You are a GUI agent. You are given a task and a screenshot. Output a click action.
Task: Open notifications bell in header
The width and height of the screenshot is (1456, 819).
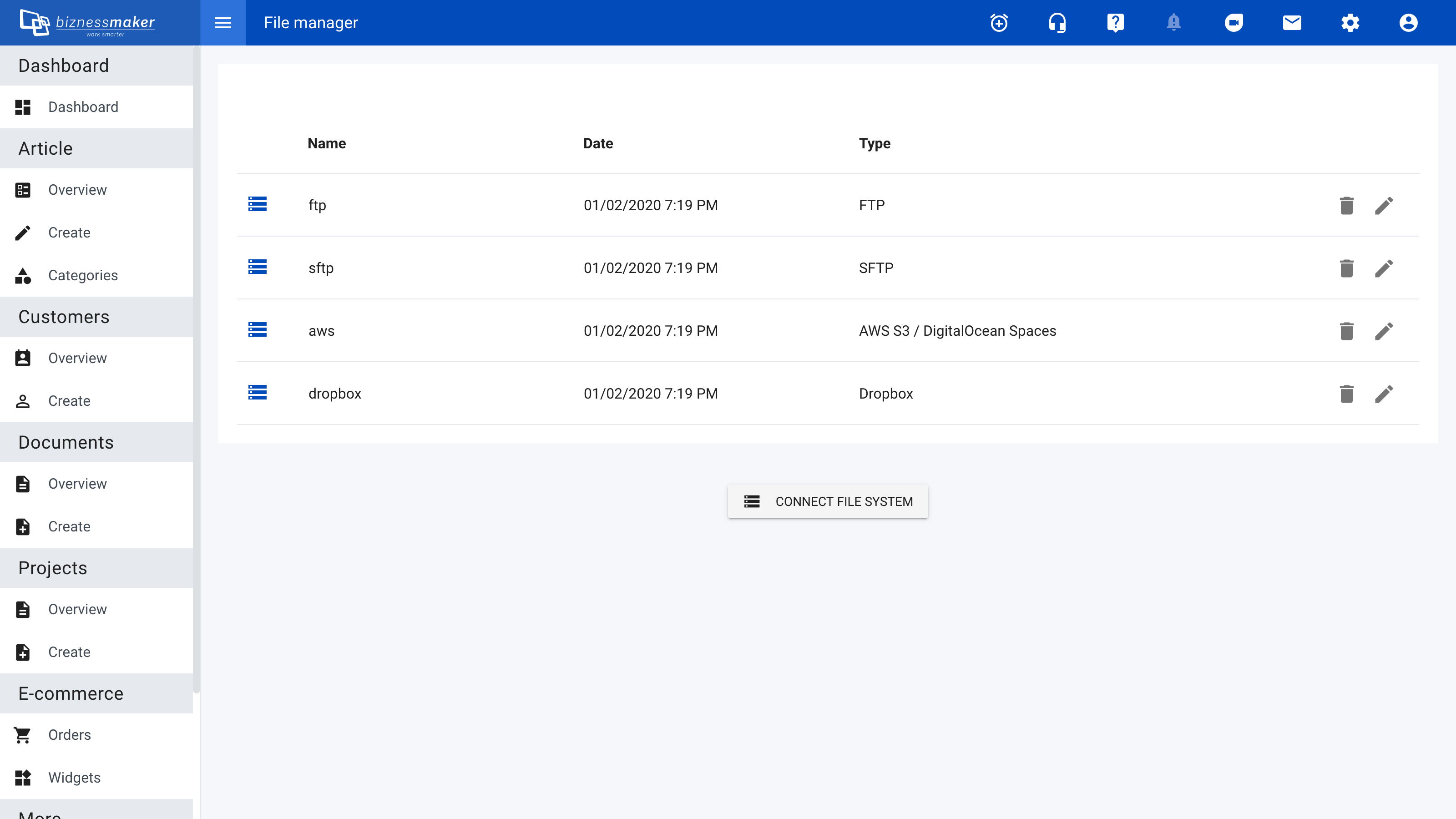1173,23
